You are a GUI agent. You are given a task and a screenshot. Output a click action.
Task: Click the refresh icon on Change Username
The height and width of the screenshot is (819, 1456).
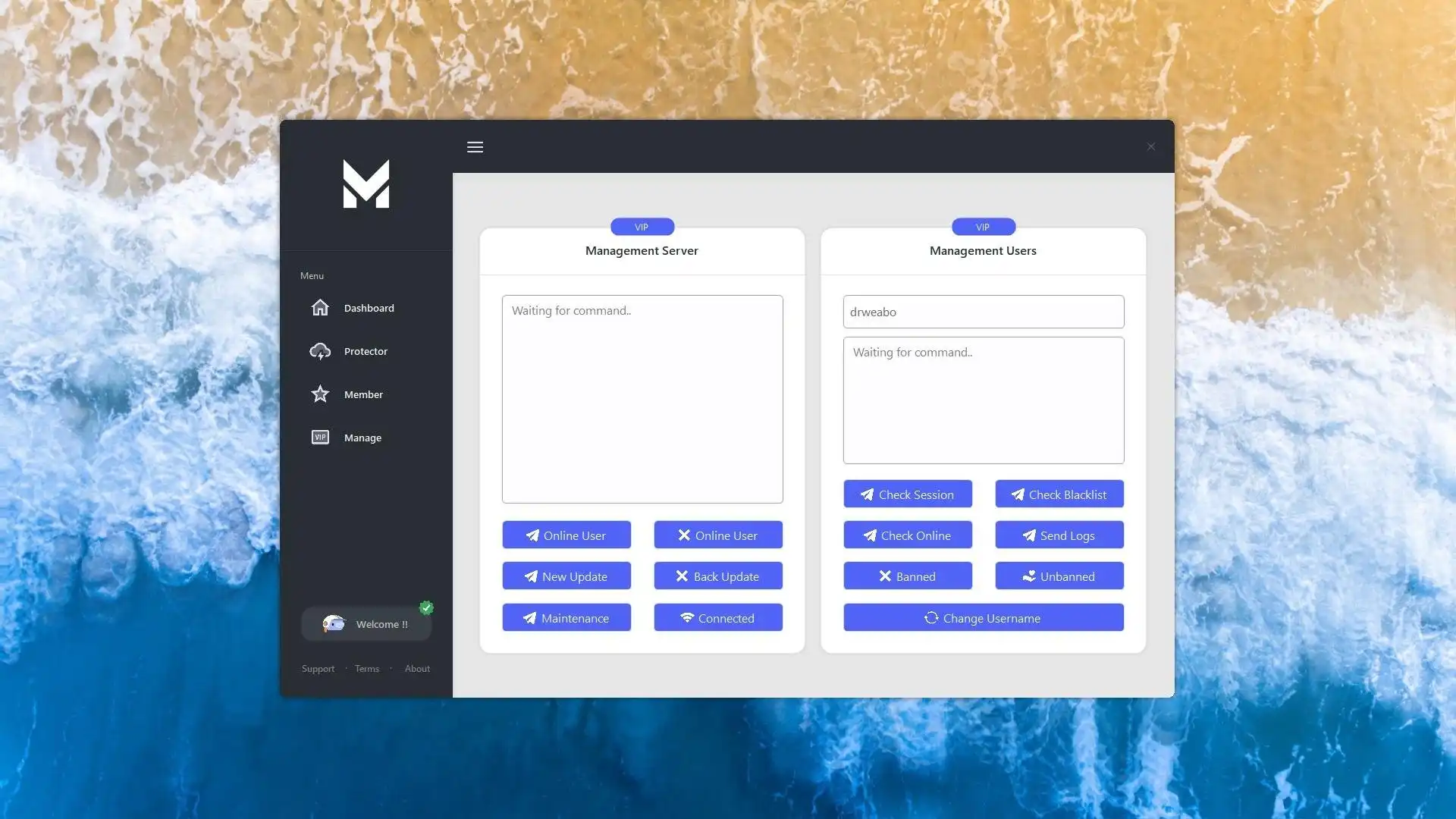[930, 617]
